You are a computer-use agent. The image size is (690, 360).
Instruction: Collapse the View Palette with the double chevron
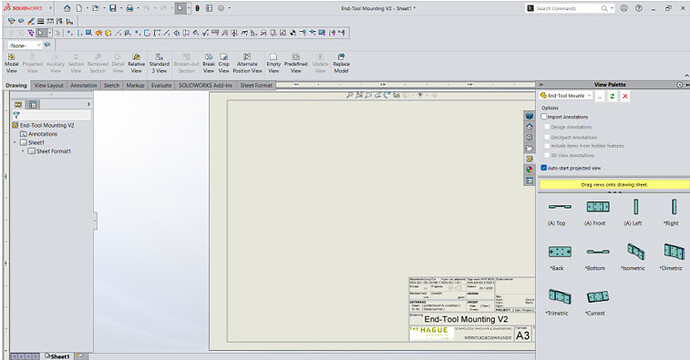(541, 84)
